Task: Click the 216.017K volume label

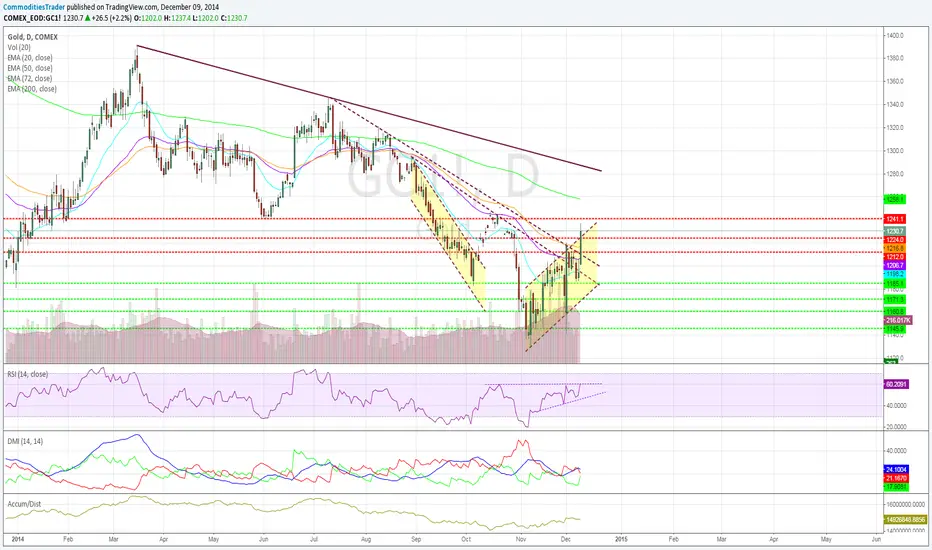Action: 898,320
